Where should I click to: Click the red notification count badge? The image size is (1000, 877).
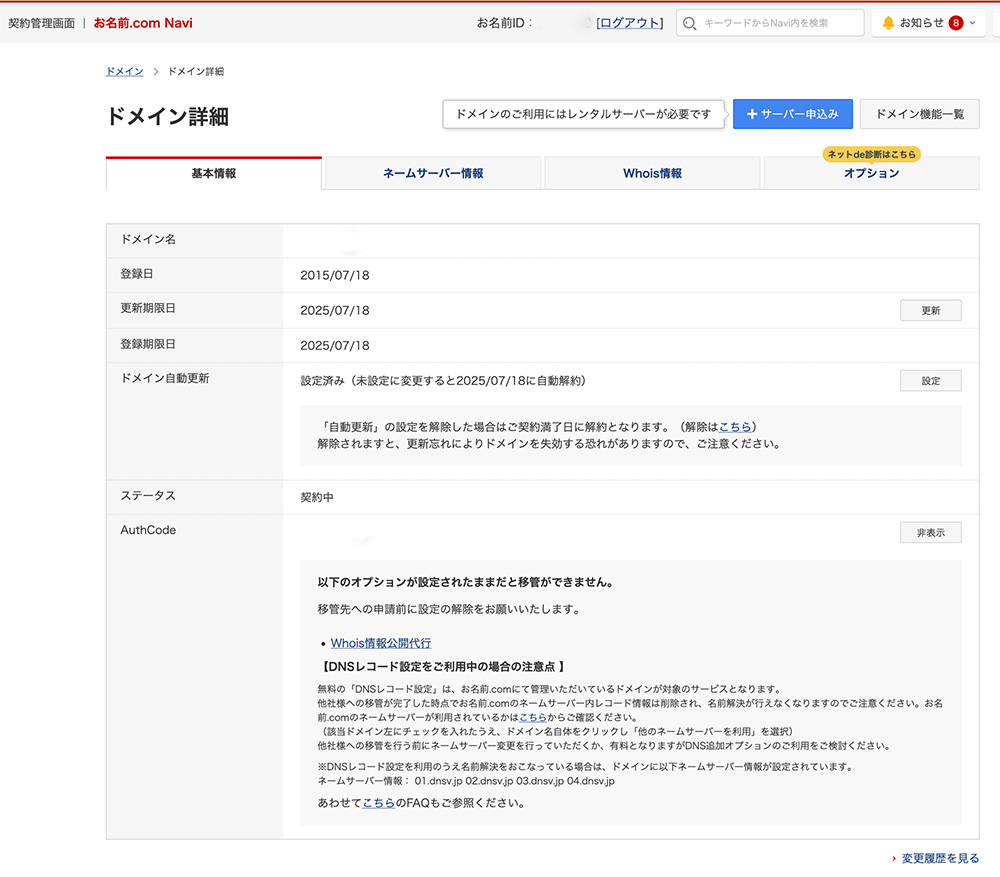click(955, 23)
